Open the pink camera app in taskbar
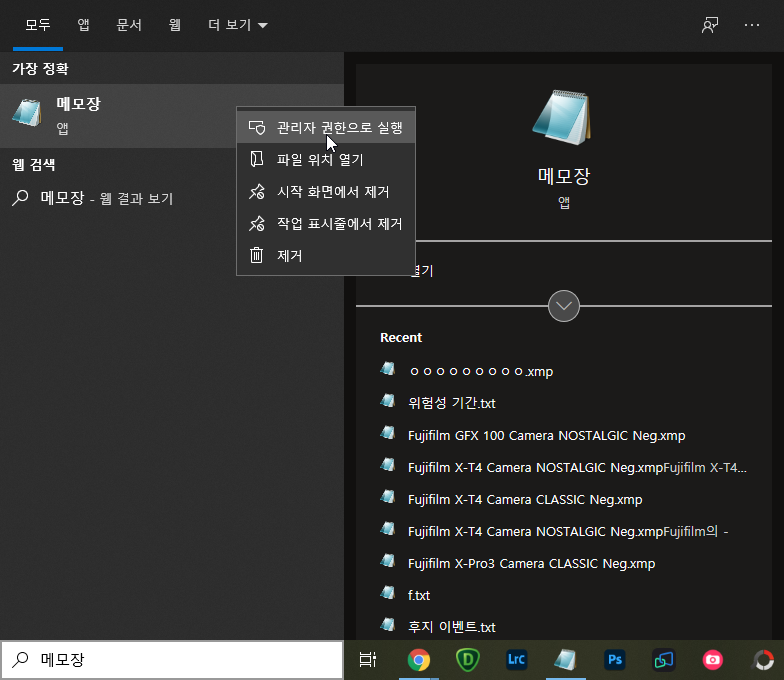The width and height of the screenshot is (784, 680). coord(712,660)
